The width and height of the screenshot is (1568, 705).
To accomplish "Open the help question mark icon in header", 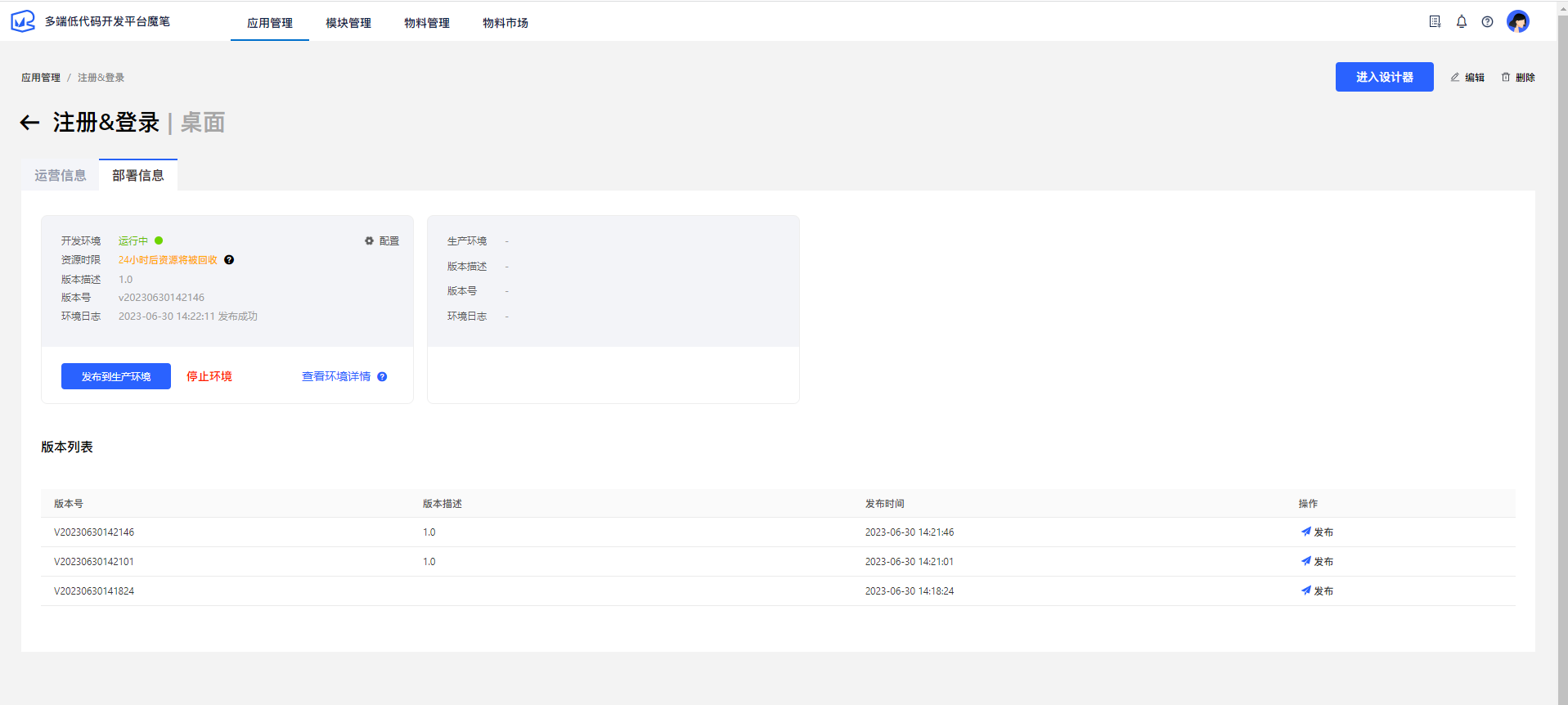I will [x=1488, y=22].
